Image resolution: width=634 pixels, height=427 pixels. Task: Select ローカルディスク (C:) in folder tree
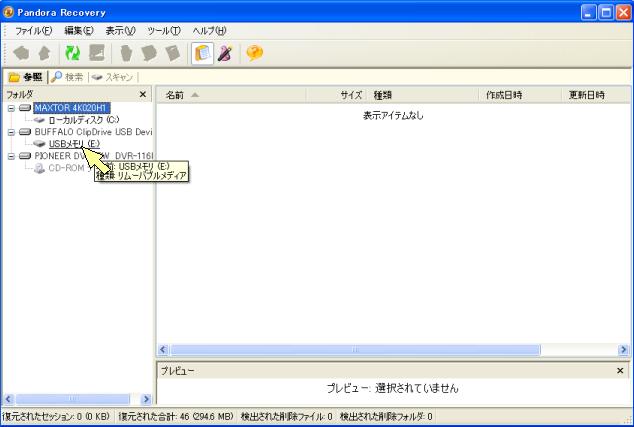84,120
